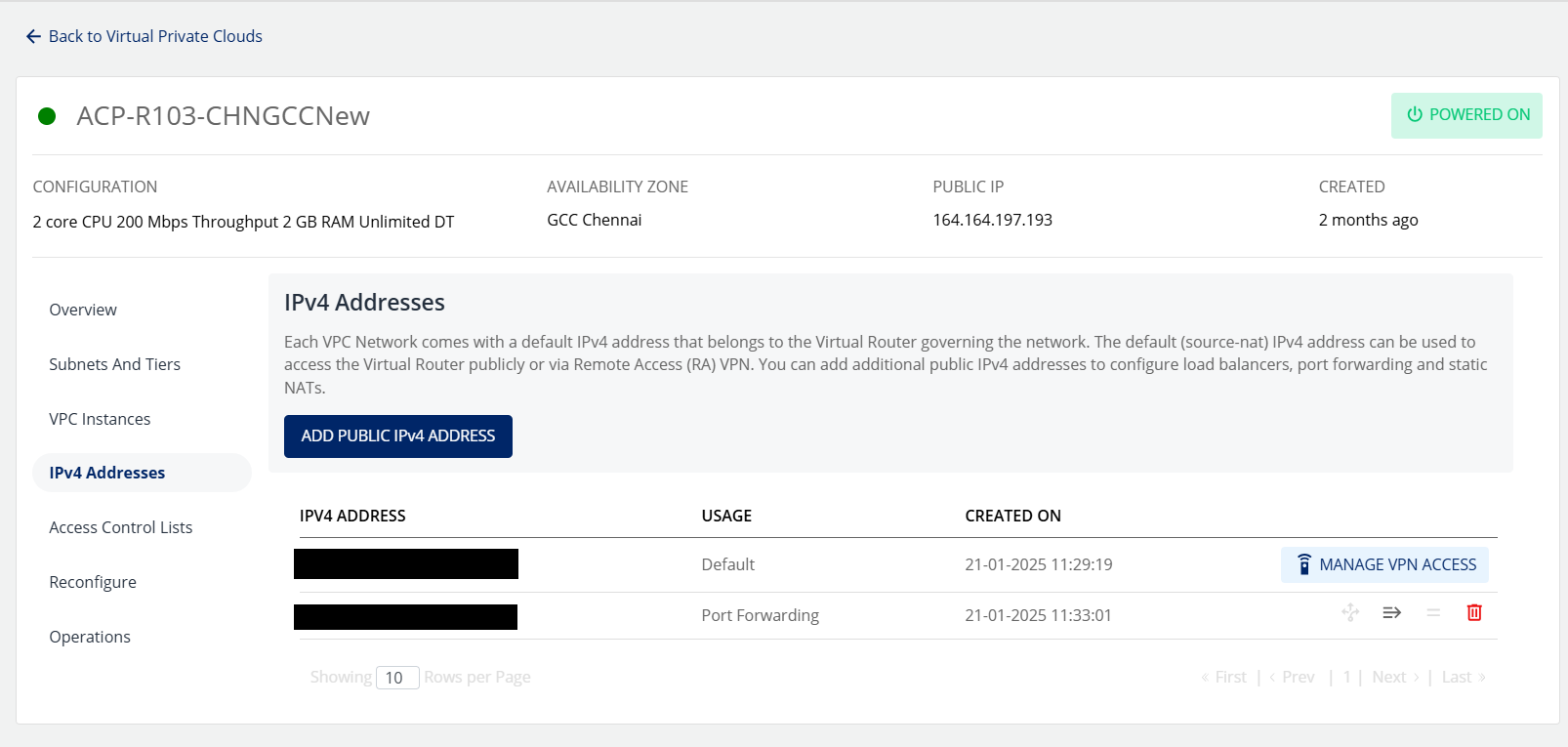This screenshot has height=747, width=1568.
Task: Click the green status dot
Action: pos(47,116)
